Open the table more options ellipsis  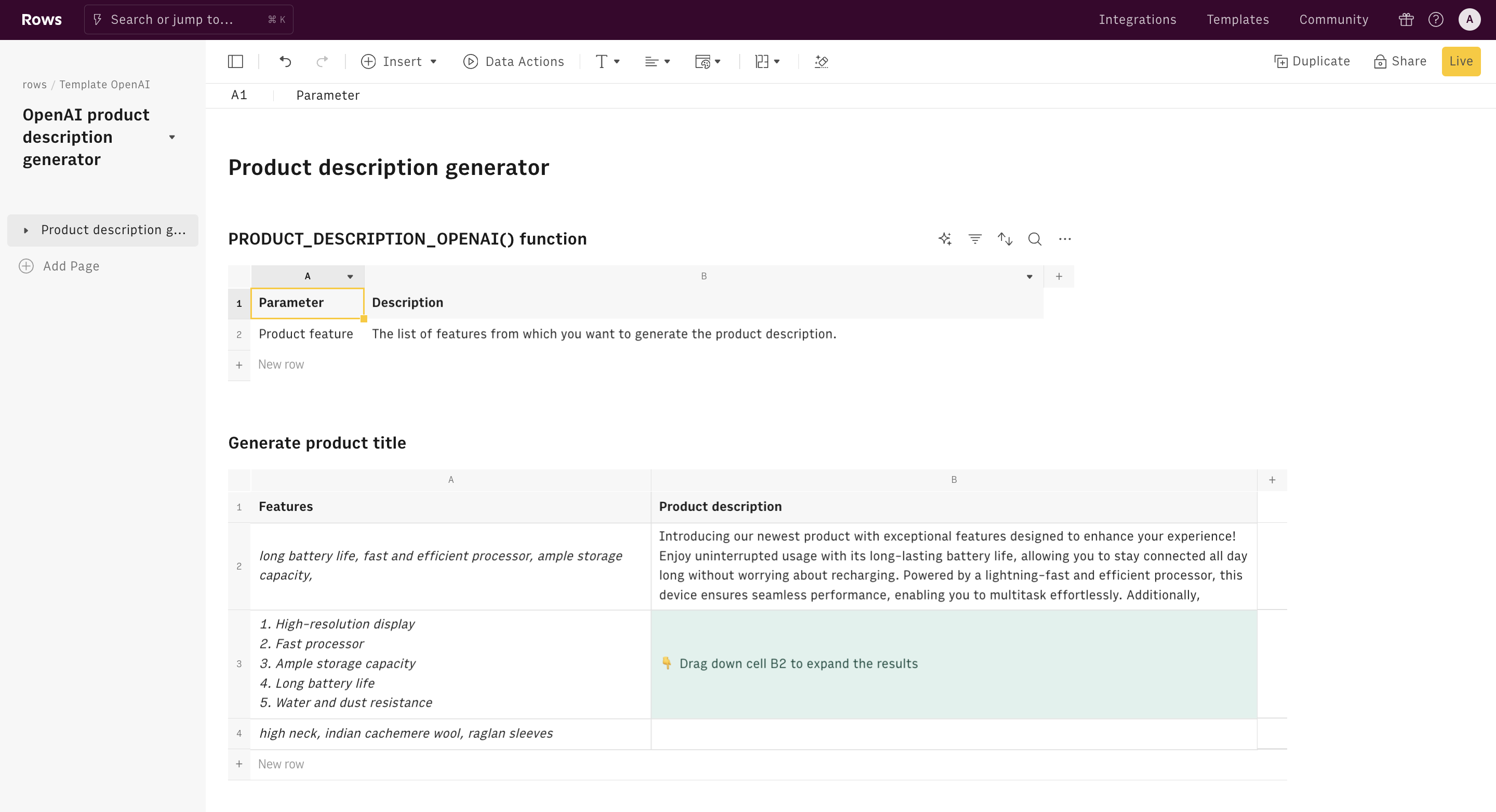1064,239
